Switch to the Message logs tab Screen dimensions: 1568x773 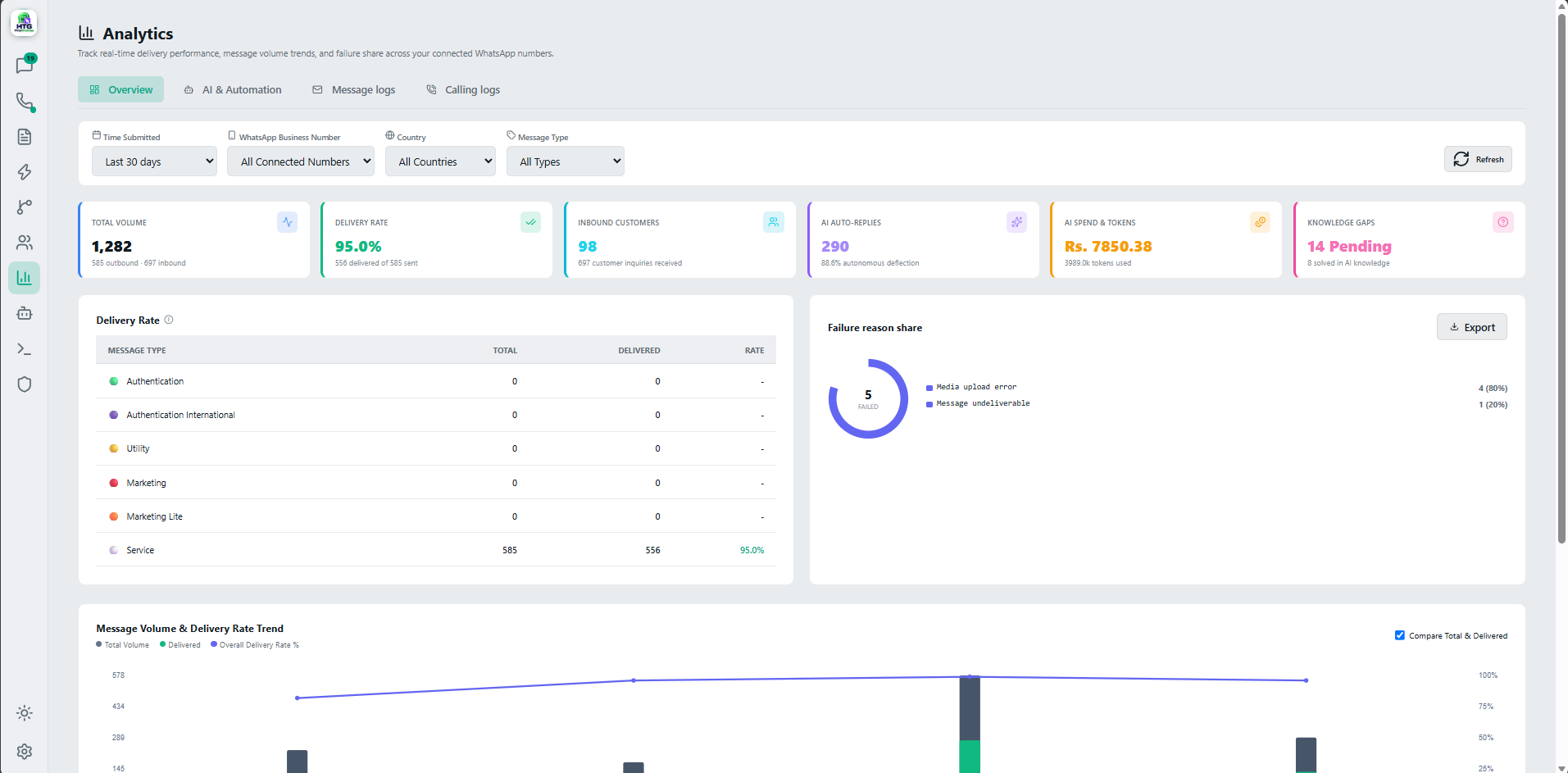pyautogui.click(x=354, y=89)
